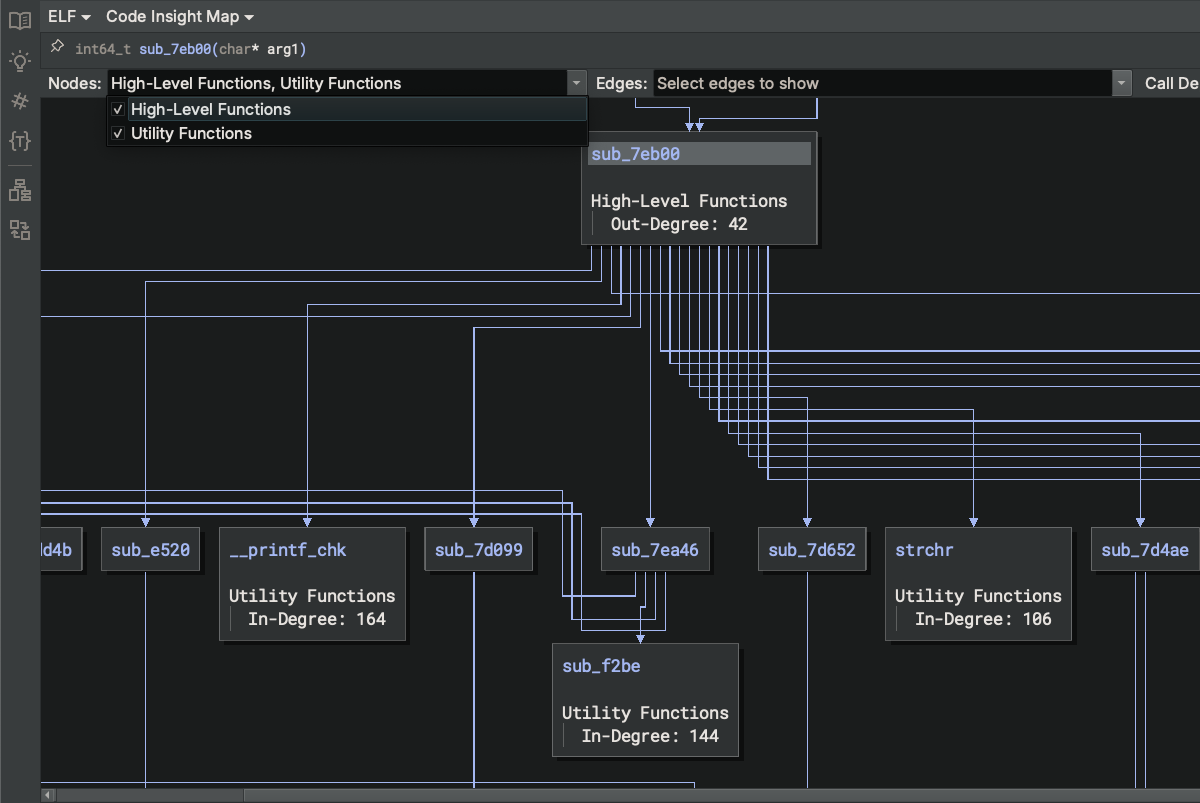Click the lightbulb hints icon in the sidebar
Image resolution: width=1200 pixels, height=803 pixels.
20,61
